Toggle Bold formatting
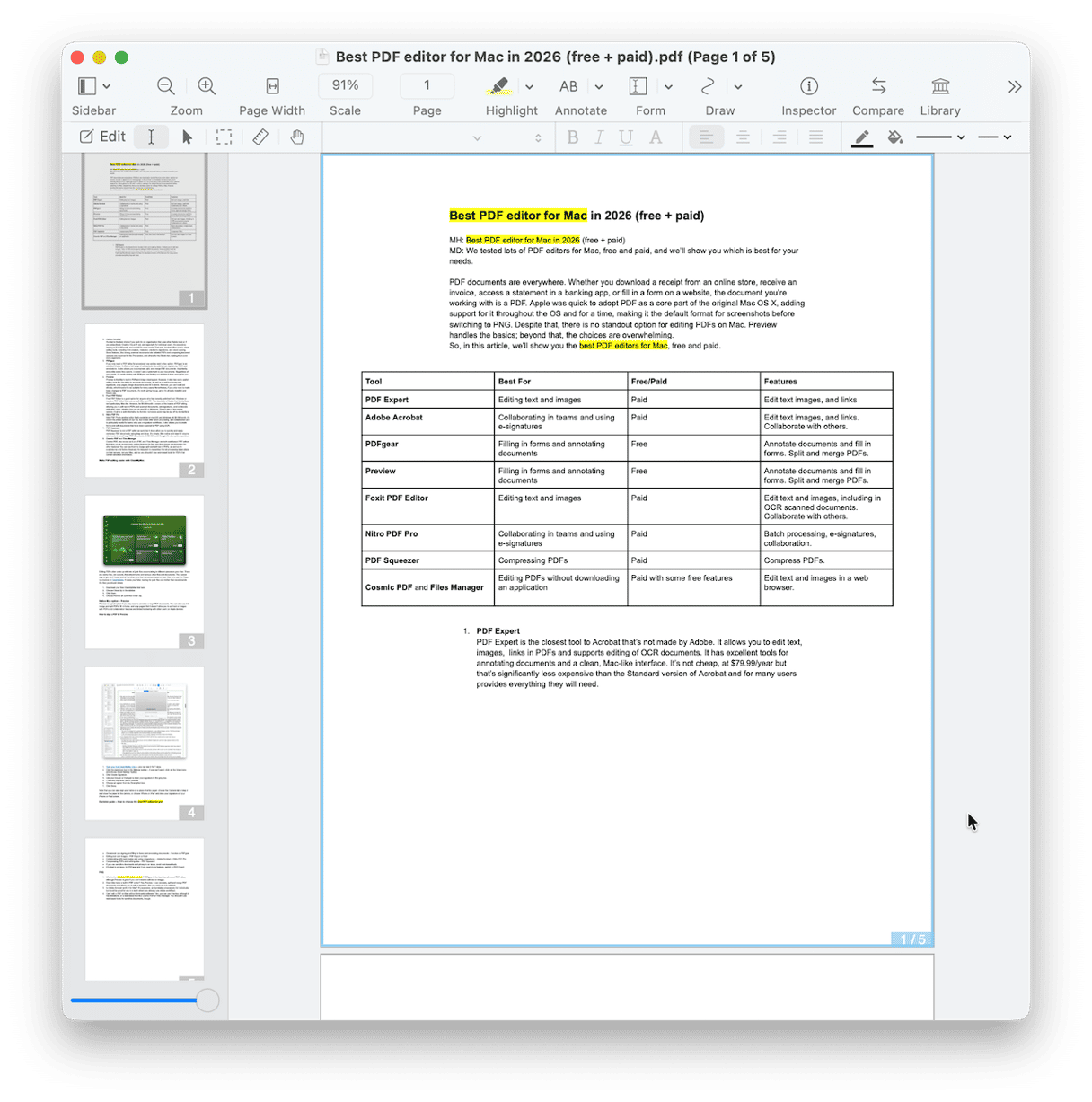This screenshot has width=1092, height=1102. (573, 137)
